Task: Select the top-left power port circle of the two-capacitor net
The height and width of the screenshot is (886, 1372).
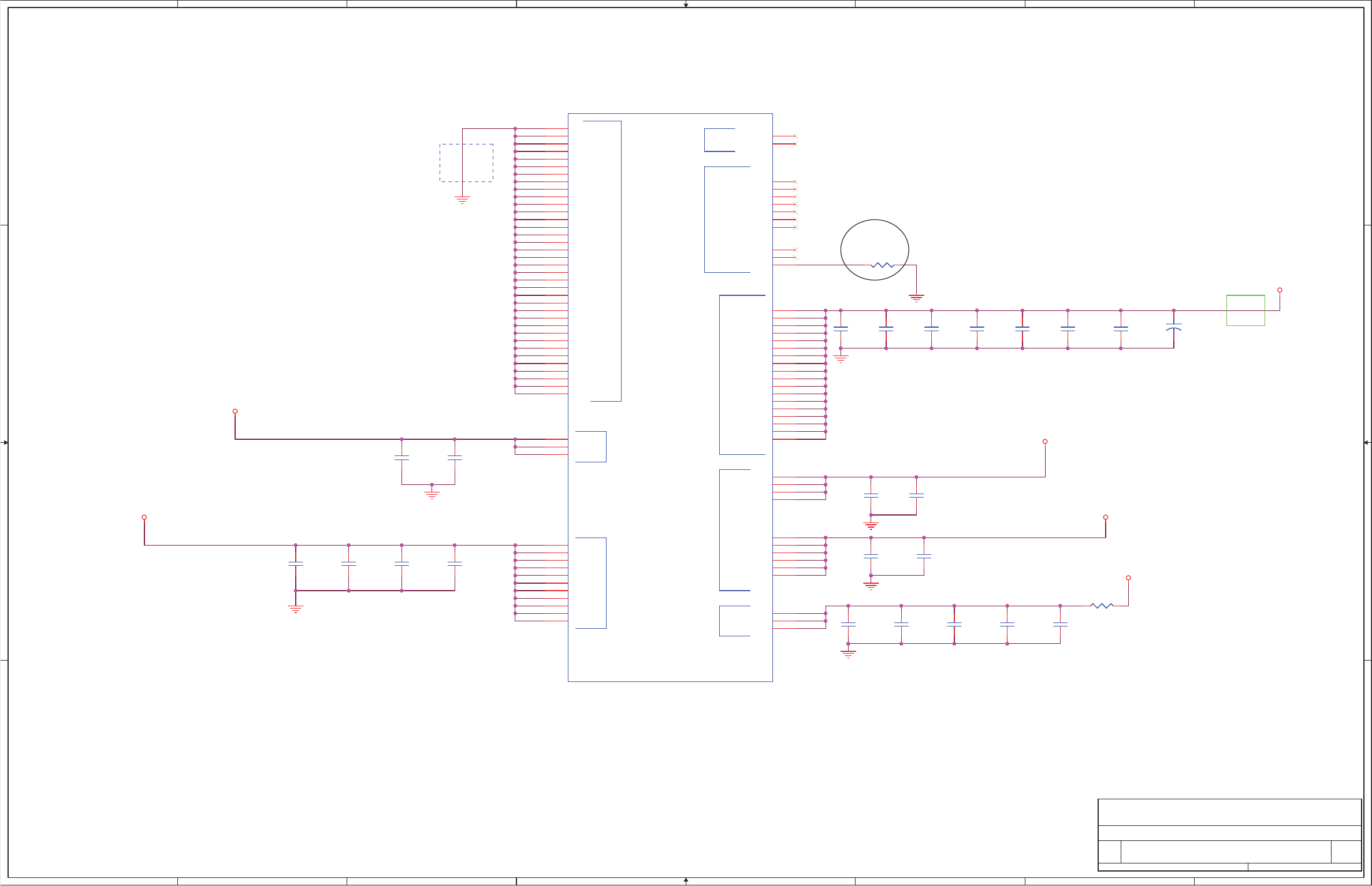Action: click(x=235, y=412)
